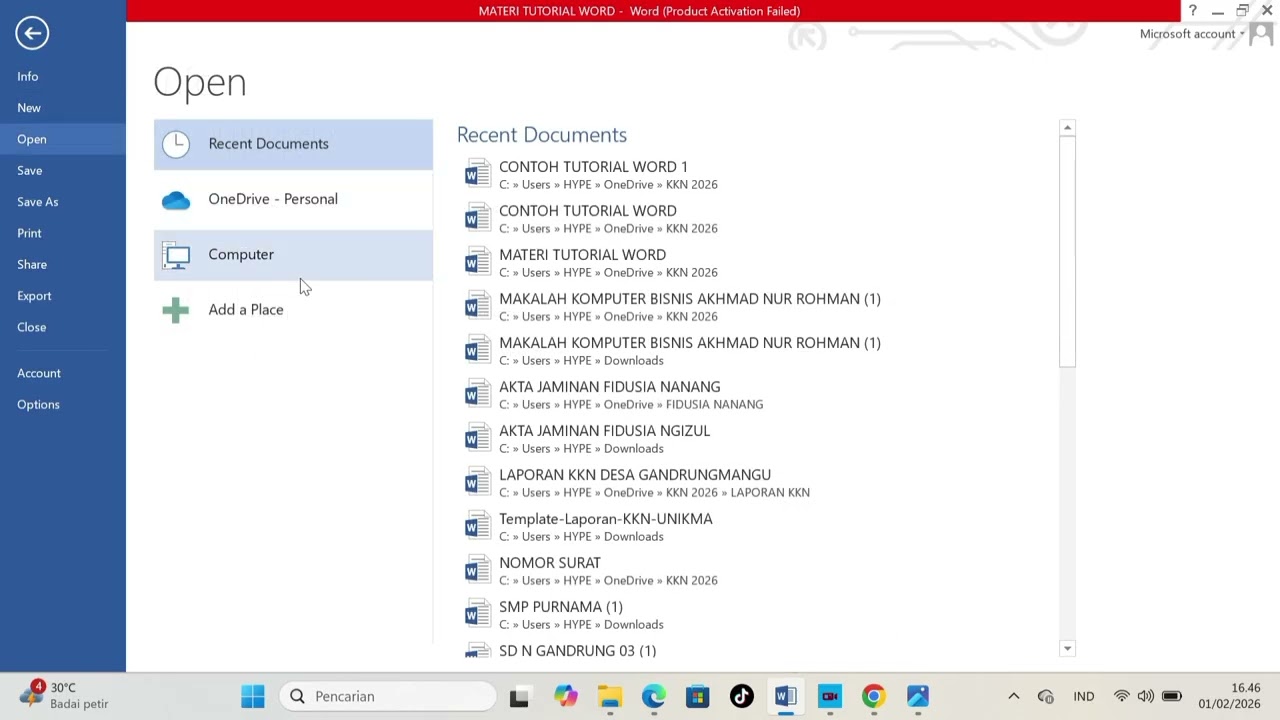
Task: Click the battery tray icon
Action: 1172,696
